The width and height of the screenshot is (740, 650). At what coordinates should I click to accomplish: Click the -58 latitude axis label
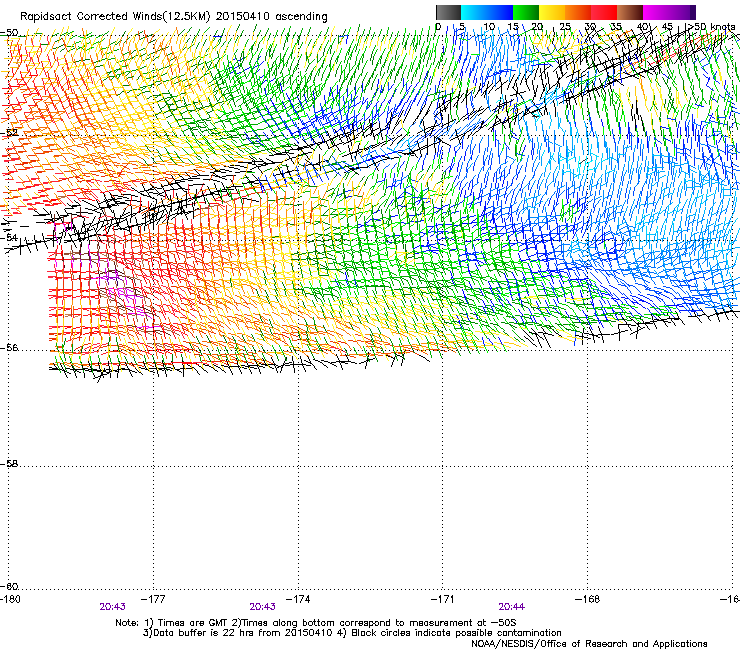[9, 464]
